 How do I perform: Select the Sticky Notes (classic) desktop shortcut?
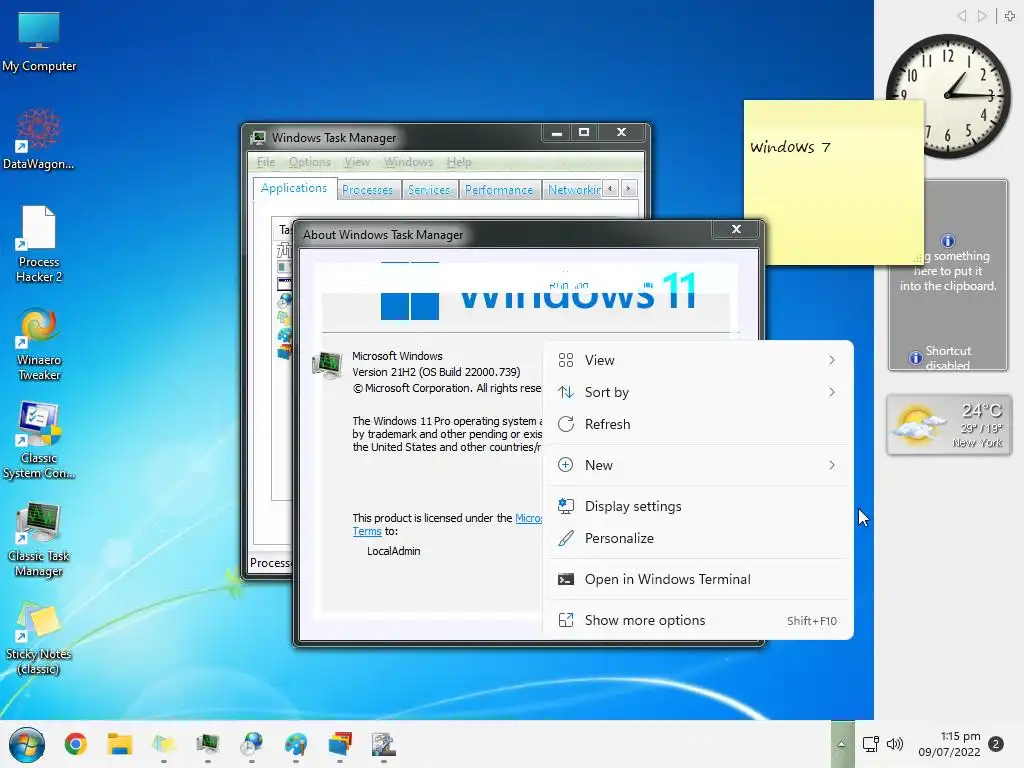pos(39,638)
